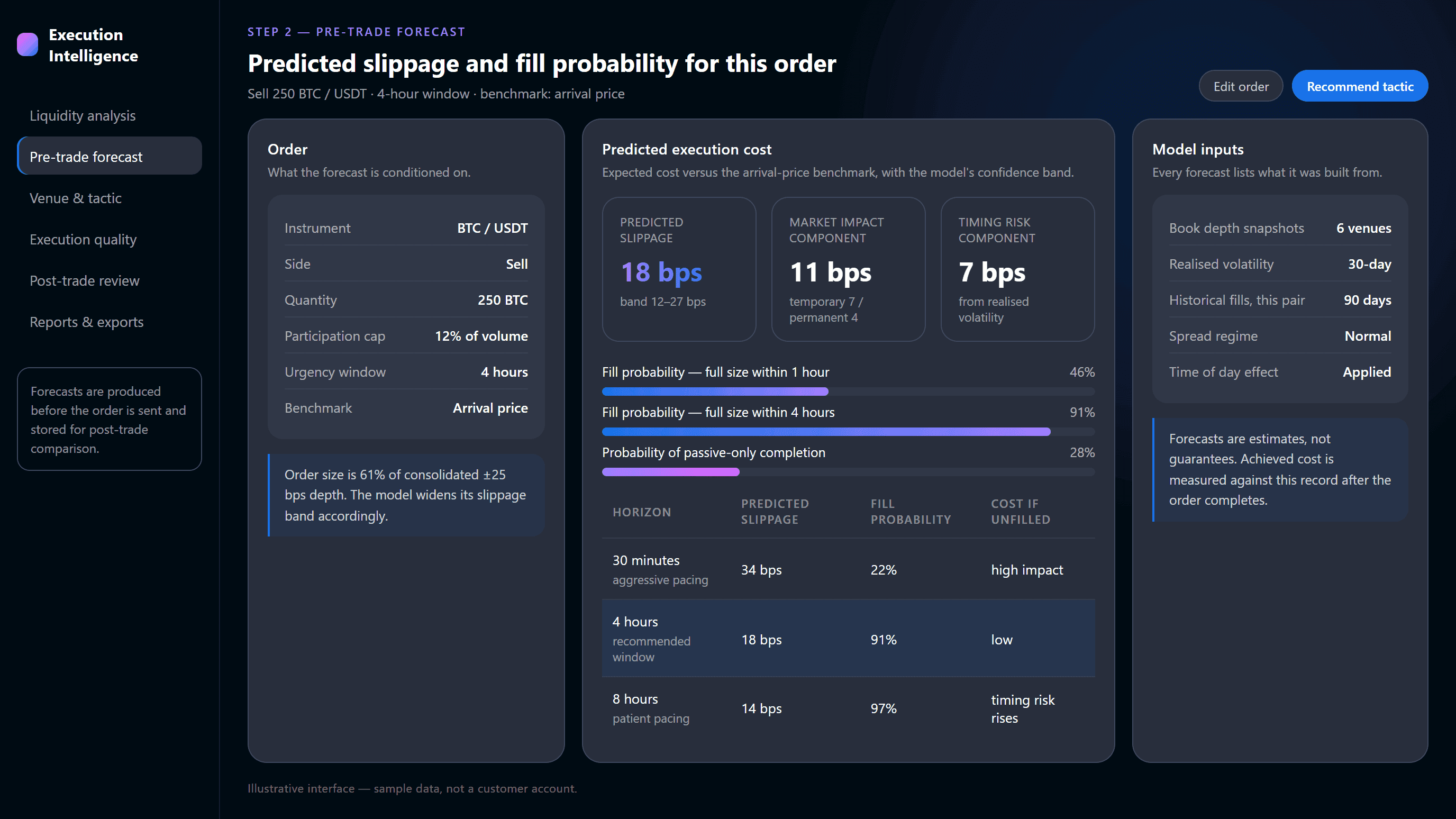Click the Order card heading
Screen dimensions: 1456x819
(287, 149)
